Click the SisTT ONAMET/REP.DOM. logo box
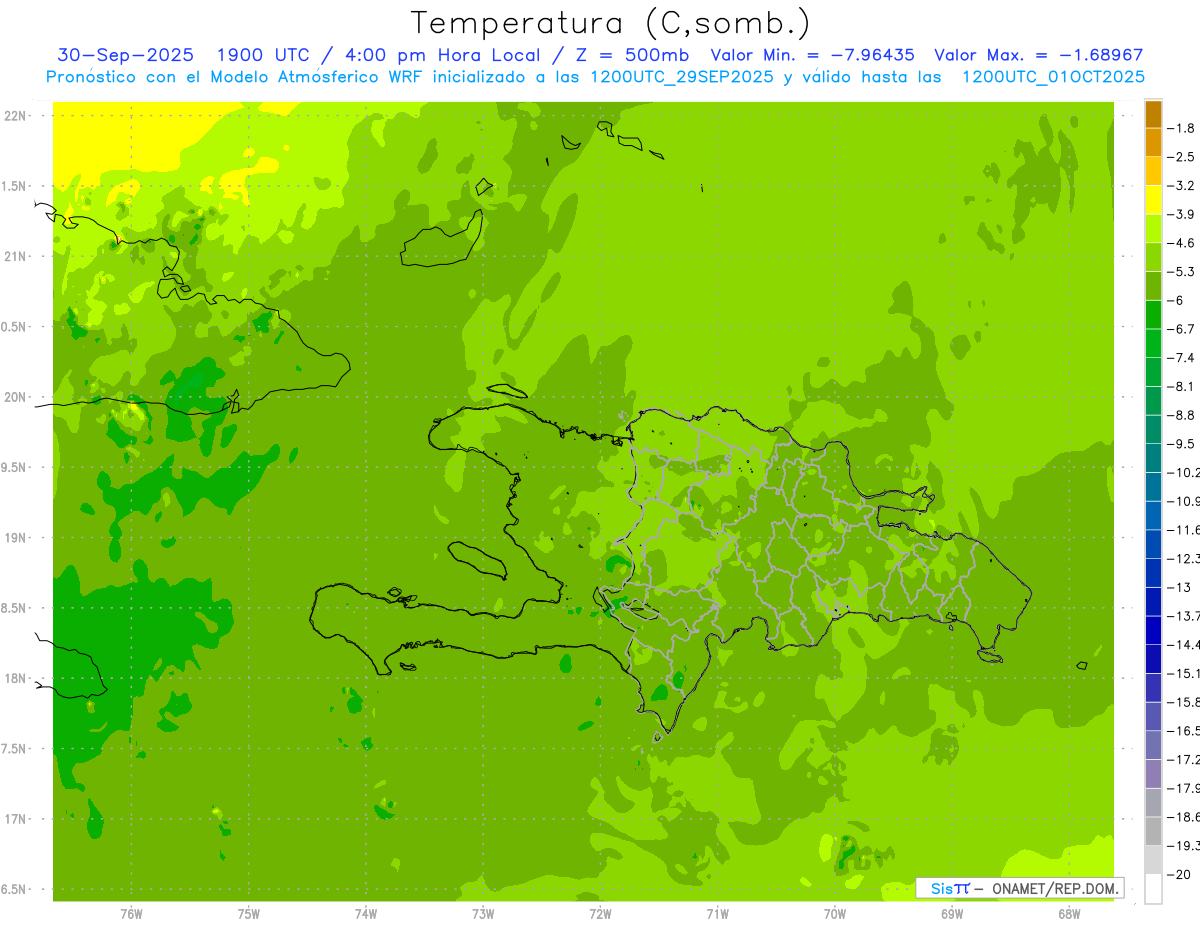The height and width of the screenshot is (927, 1200). pos(1019,888)
